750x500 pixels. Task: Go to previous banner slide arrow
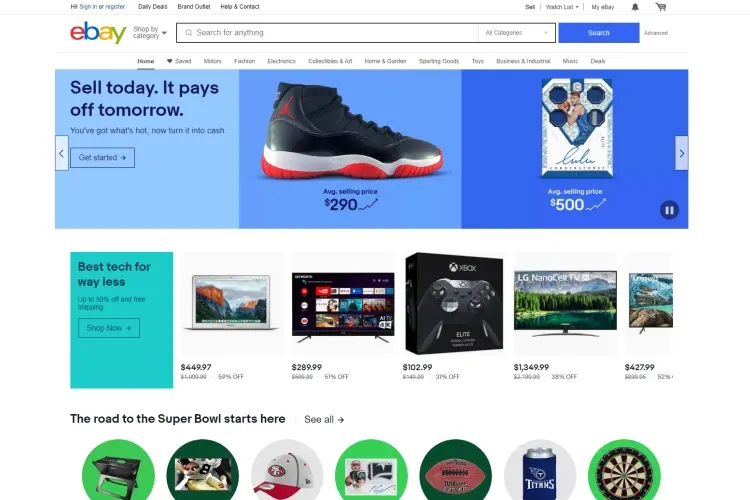tap(61, 153)
